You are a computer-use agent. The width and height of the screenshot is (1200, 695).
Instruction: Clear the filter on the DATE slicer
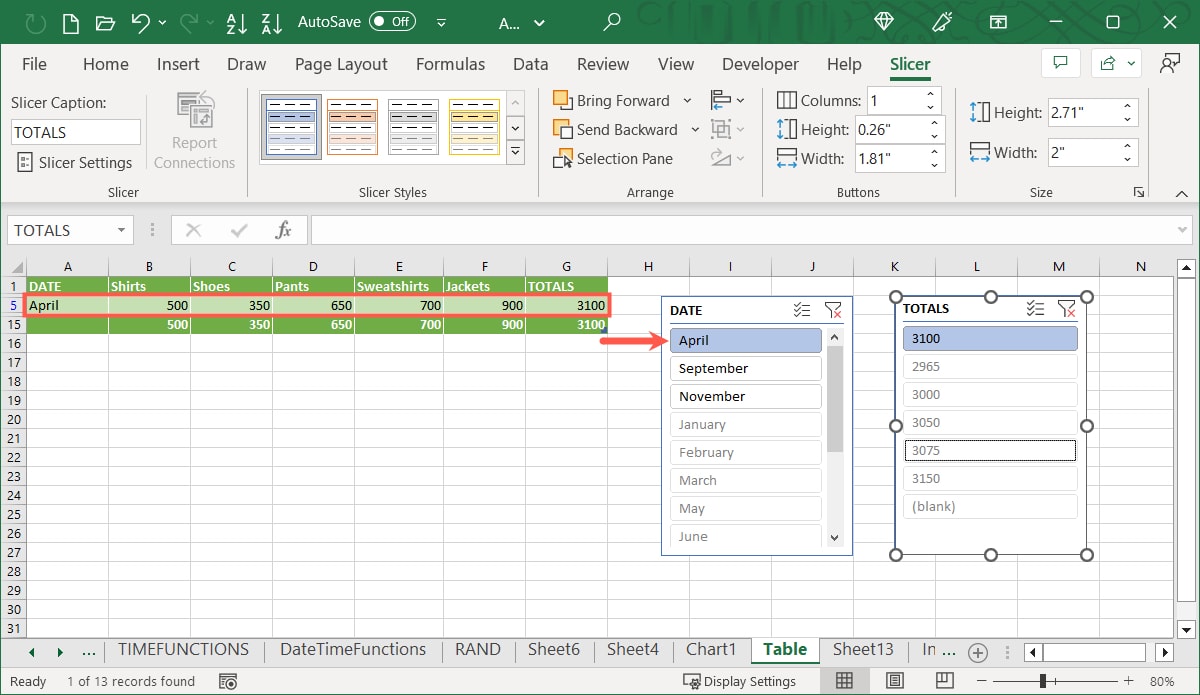tap(834, 310)
